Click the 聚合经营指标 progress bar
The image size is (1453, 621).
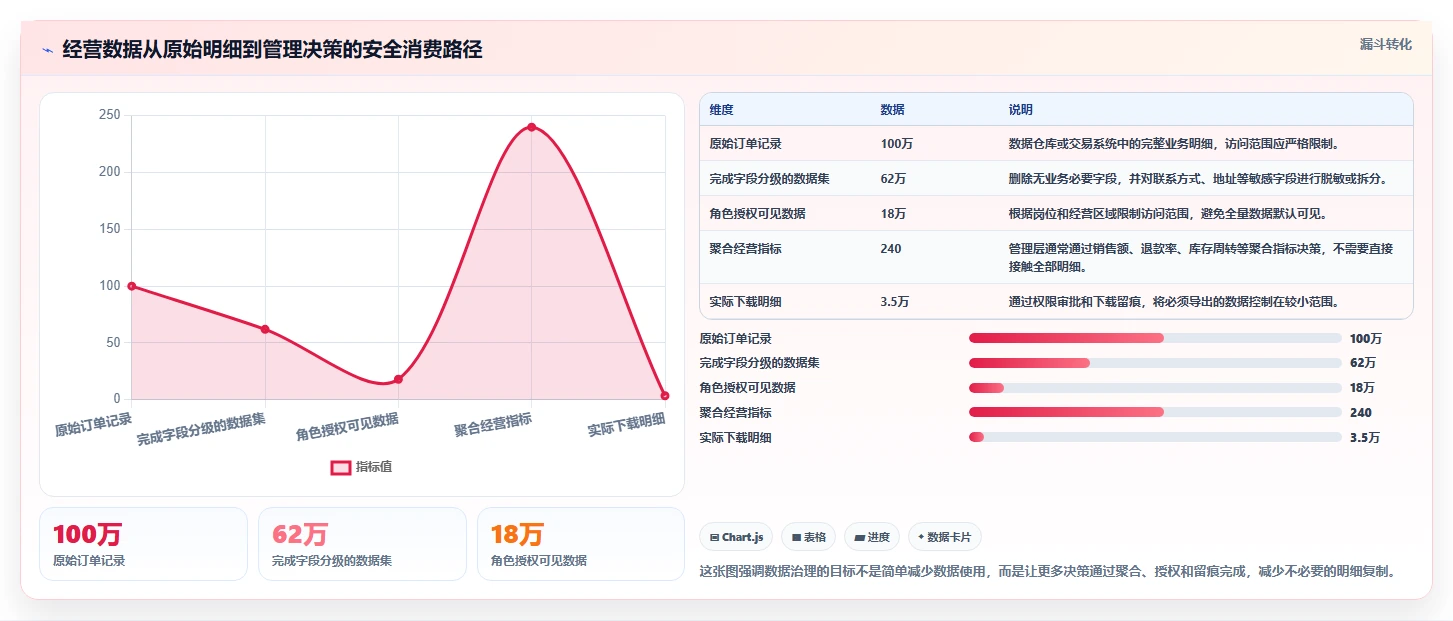tap(1155, 413)
